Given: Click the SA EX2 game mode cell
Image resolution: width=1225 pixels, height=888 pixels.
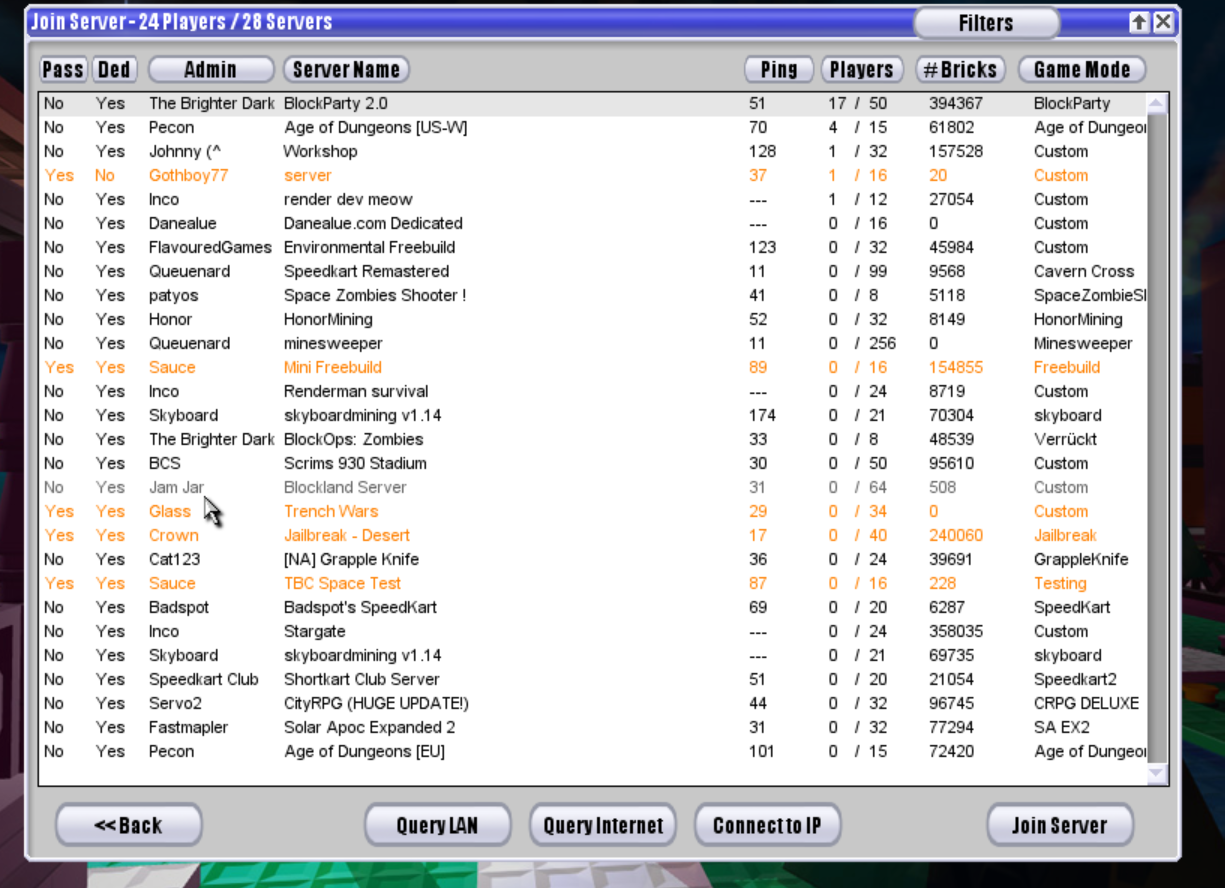Looking at the screenshot, I should click(x=1062, y=727).
